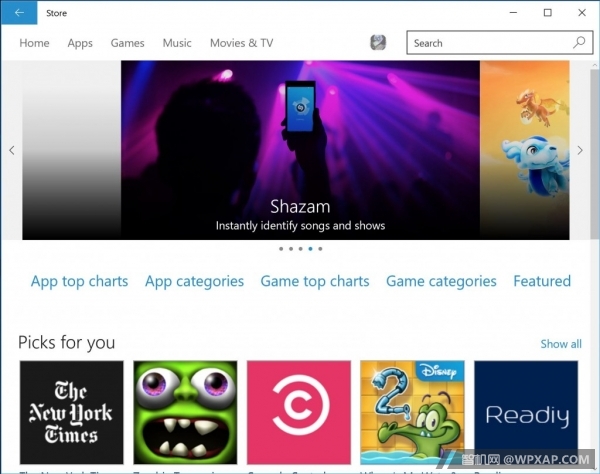The width and height of the screenshot is (600, 474).
Task: Go to the Music section
Action: 177,43
